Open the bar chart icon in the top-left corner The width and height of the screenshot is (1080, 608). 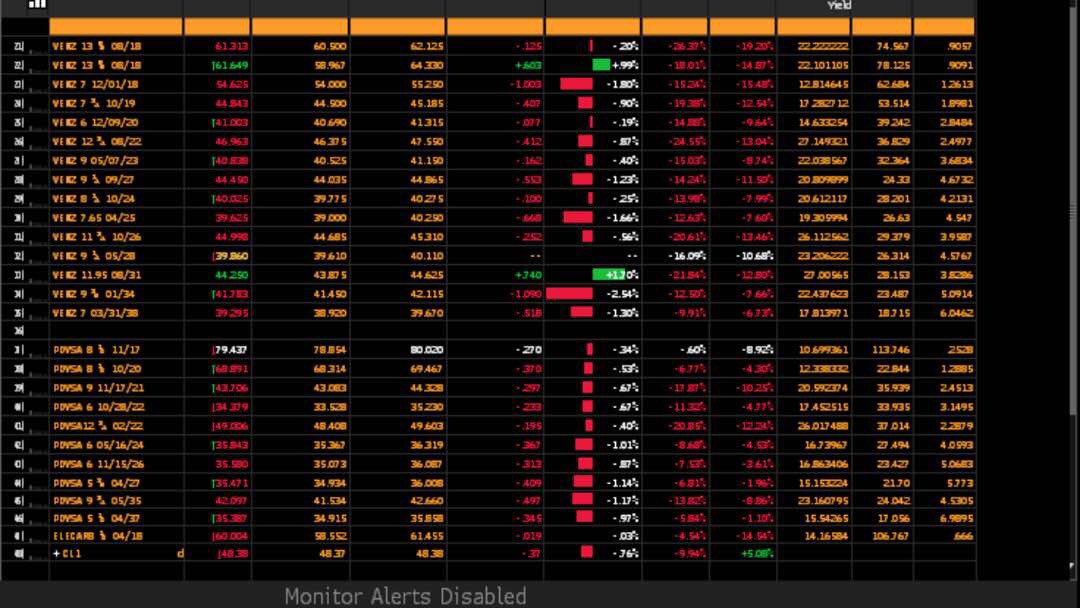pos(37,4)
